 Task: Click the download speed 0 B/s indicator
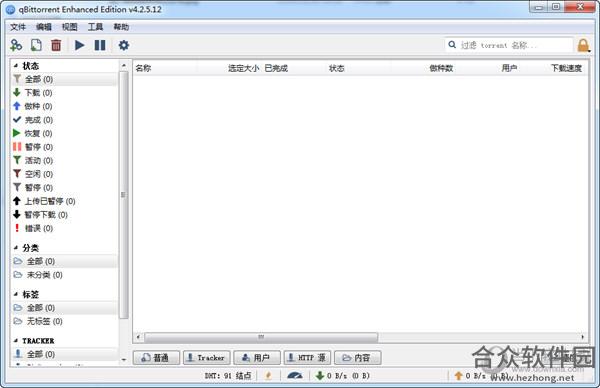(x=343, y=376)
